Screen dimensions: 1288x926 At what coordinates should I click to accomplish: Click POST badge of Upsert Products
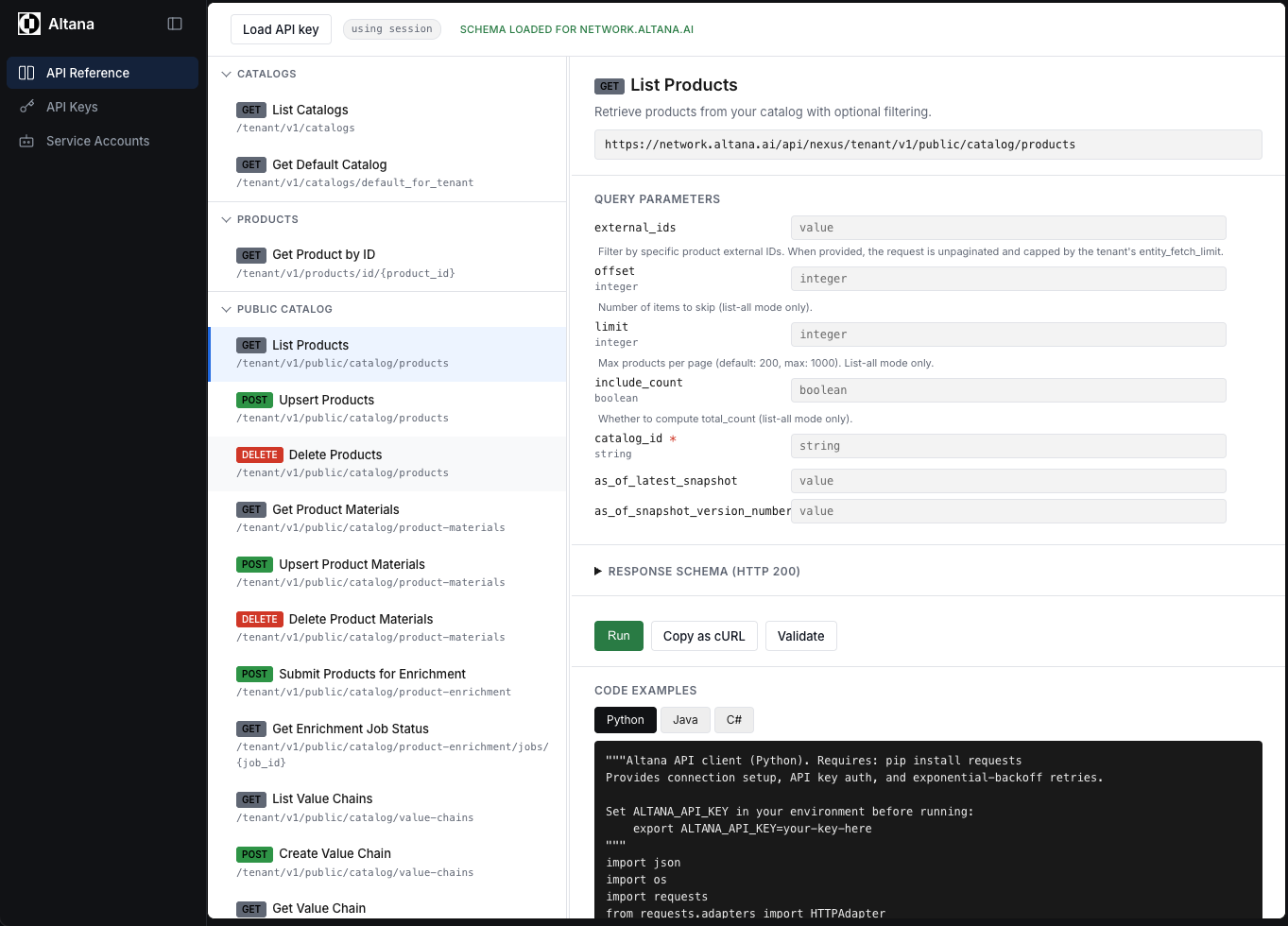(x=254, y=400)
